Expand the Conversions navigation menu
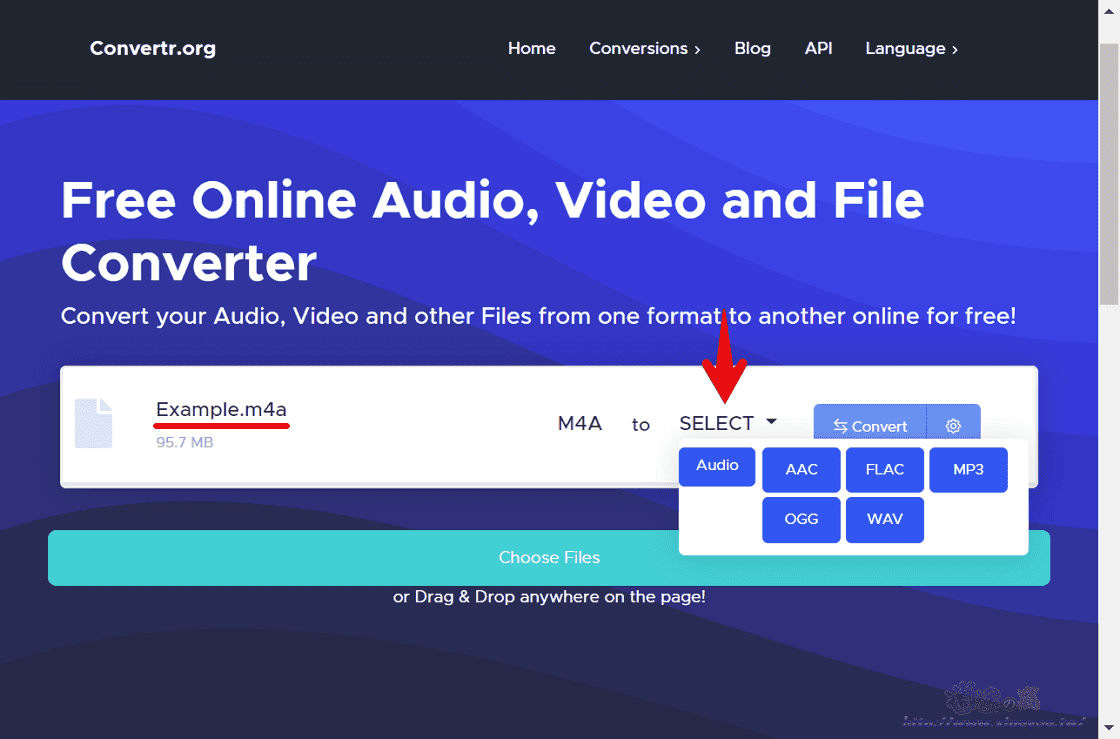Image resolution: width=1120 pixels, height=739 pixels. [x=644, y=48]
